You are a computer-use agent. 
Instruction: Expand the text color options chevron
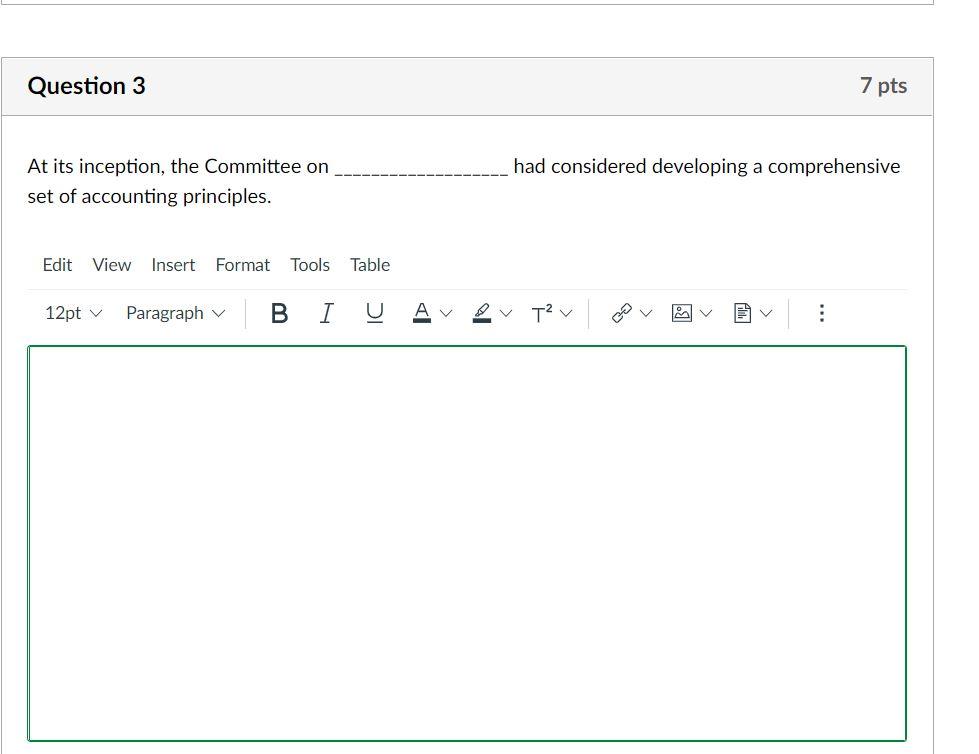click(446, 313)
